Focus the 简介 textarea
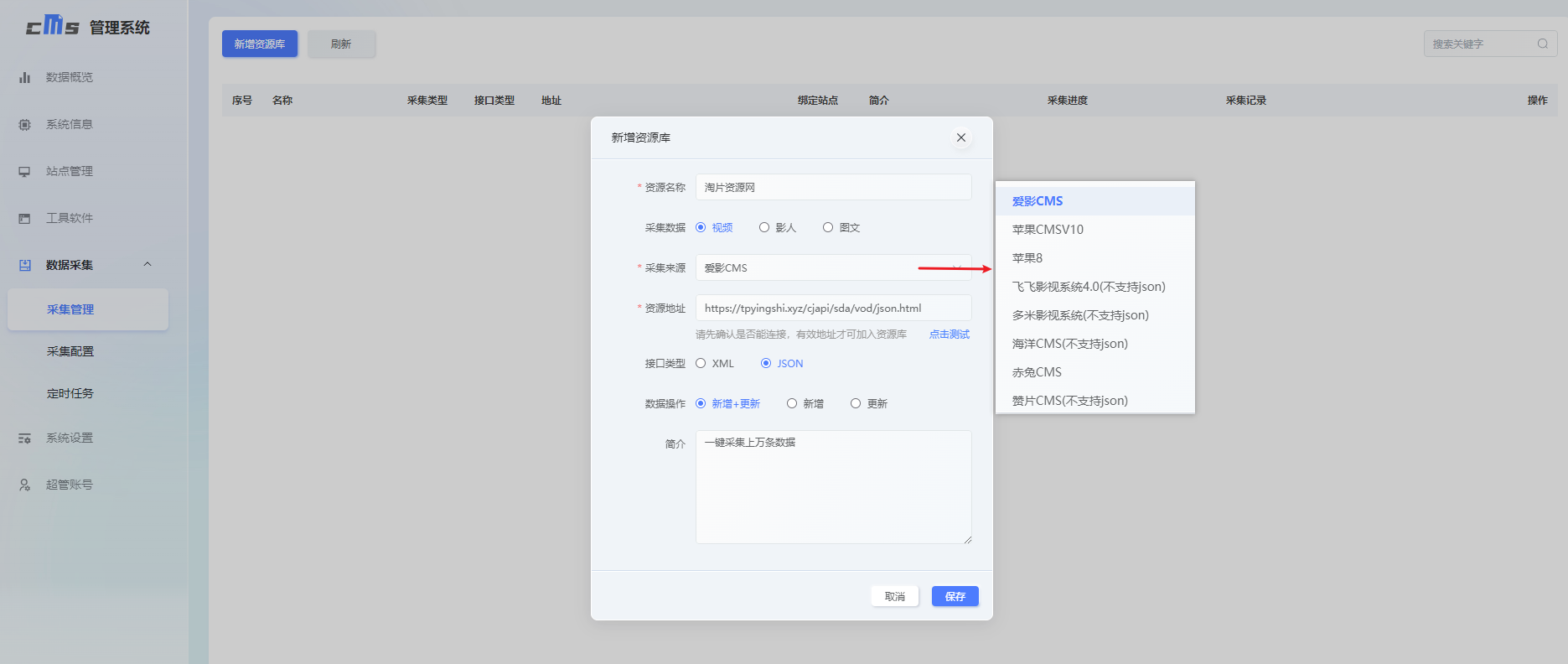 (x=834, y=487)
